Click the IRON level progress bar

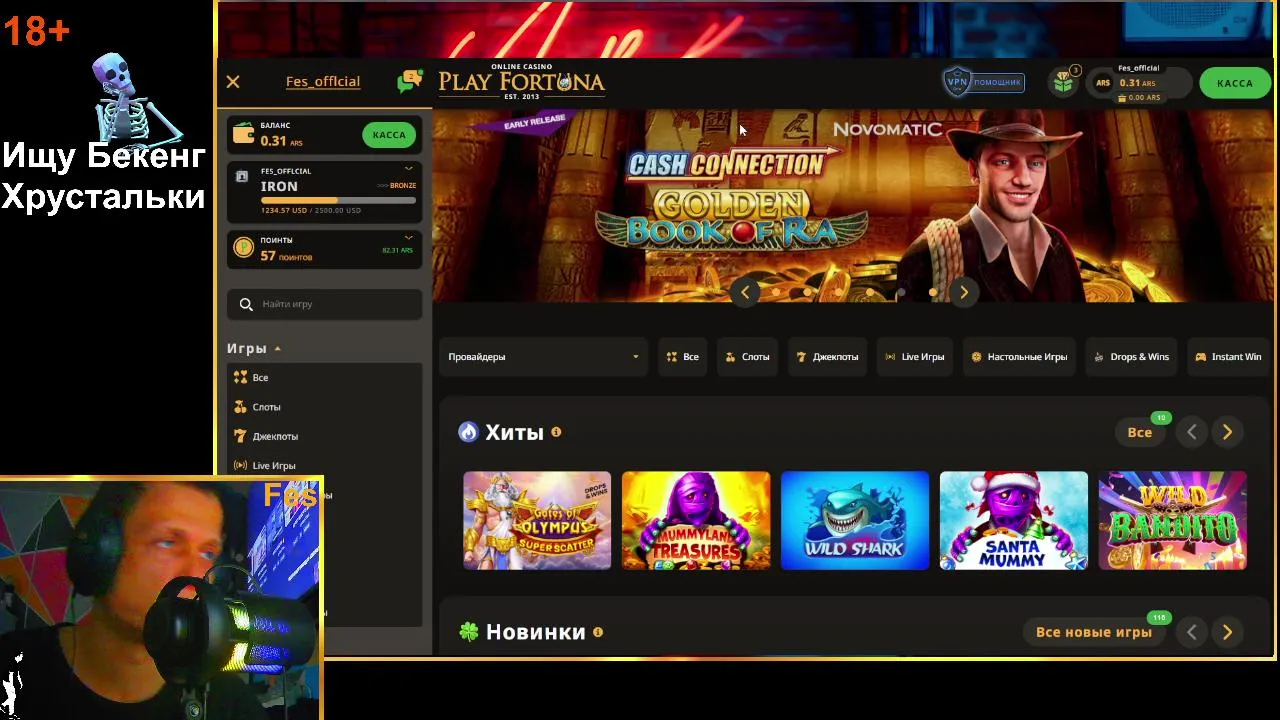point(338,200)
